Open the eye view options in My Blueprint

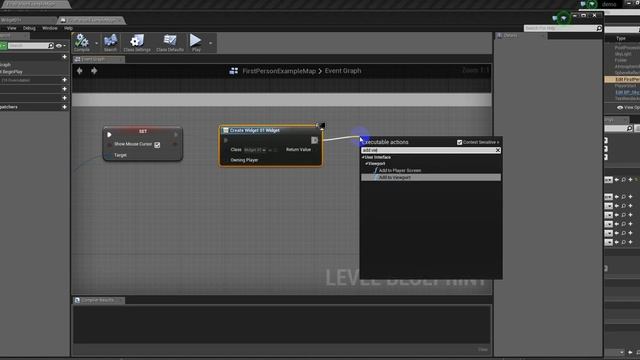(x=60, y=46)
